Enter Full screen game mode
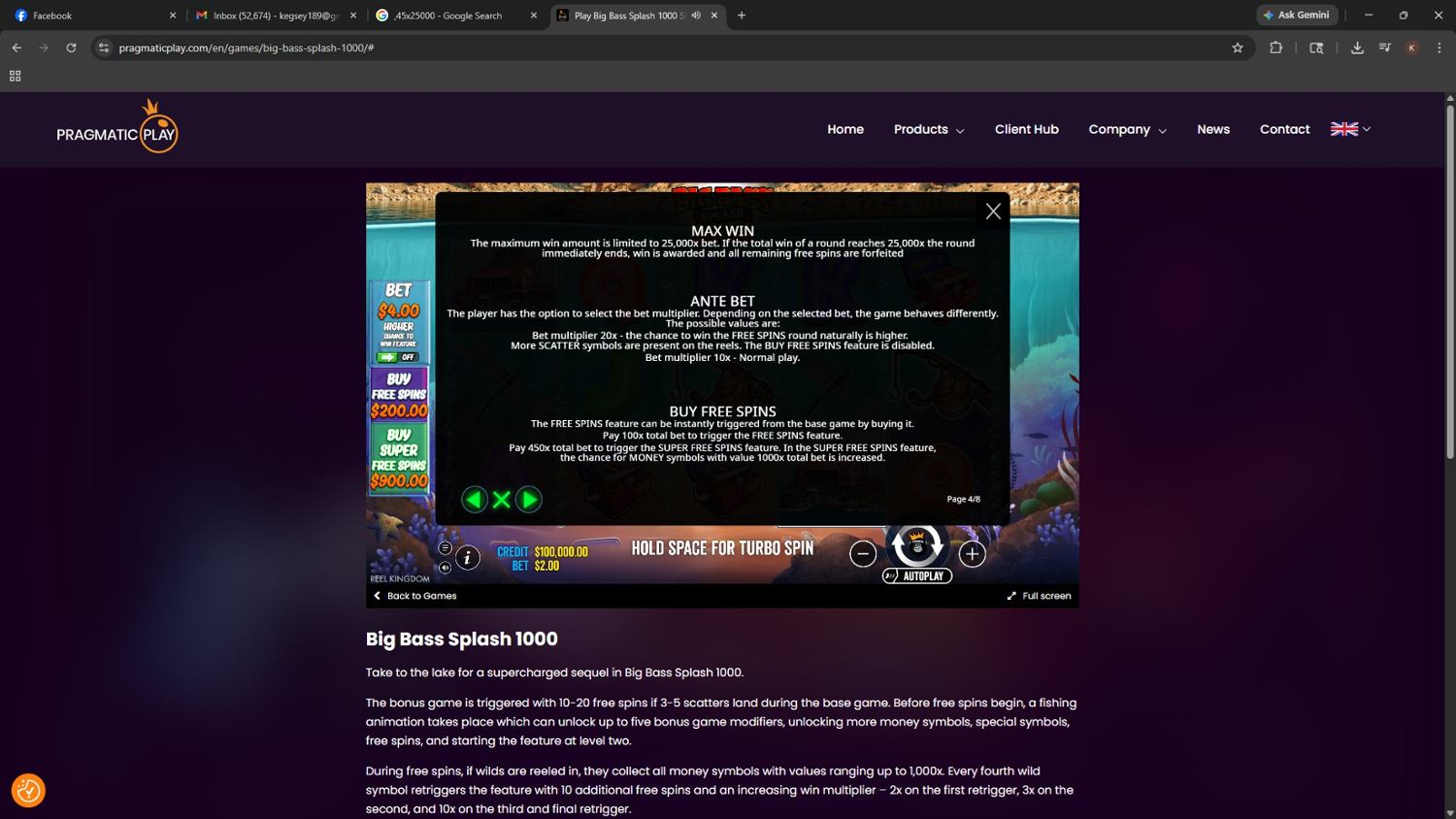The width and height of the screenshot is (1456, 819). pyautogui.click(x=1039, y=596)
